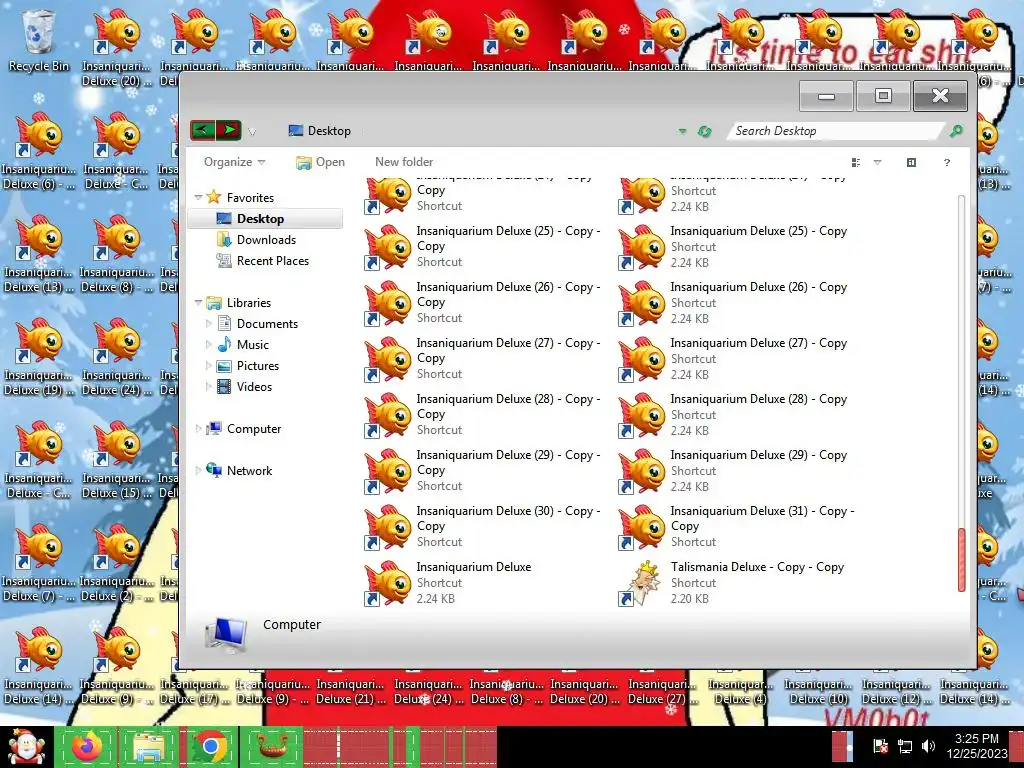The width and height of the screenshot is (1024, 768).
Task: Collapse the Libraries group
Action: (199, 302)
